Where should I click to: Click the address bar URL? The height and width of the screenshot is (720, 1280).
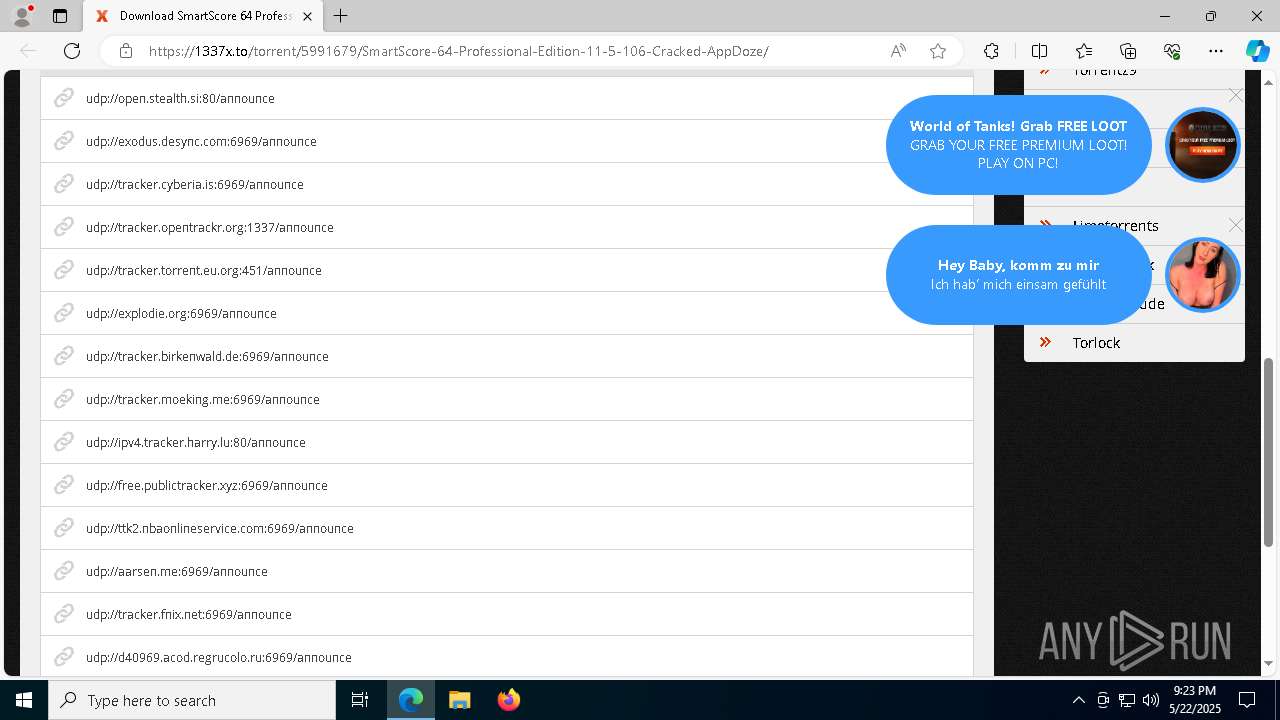(458, 51)
